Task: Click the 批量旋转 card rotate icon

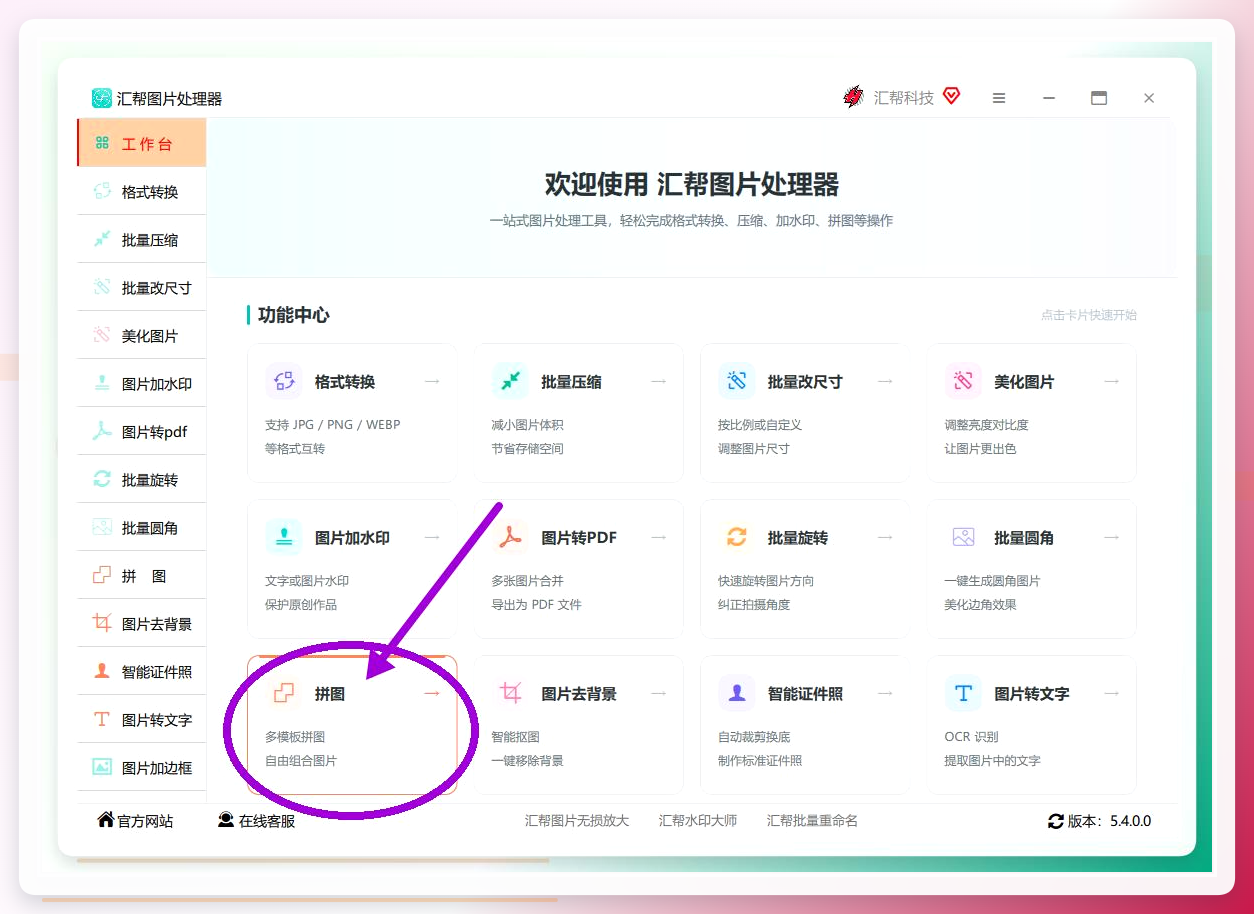Action: [x=737, y=537]
